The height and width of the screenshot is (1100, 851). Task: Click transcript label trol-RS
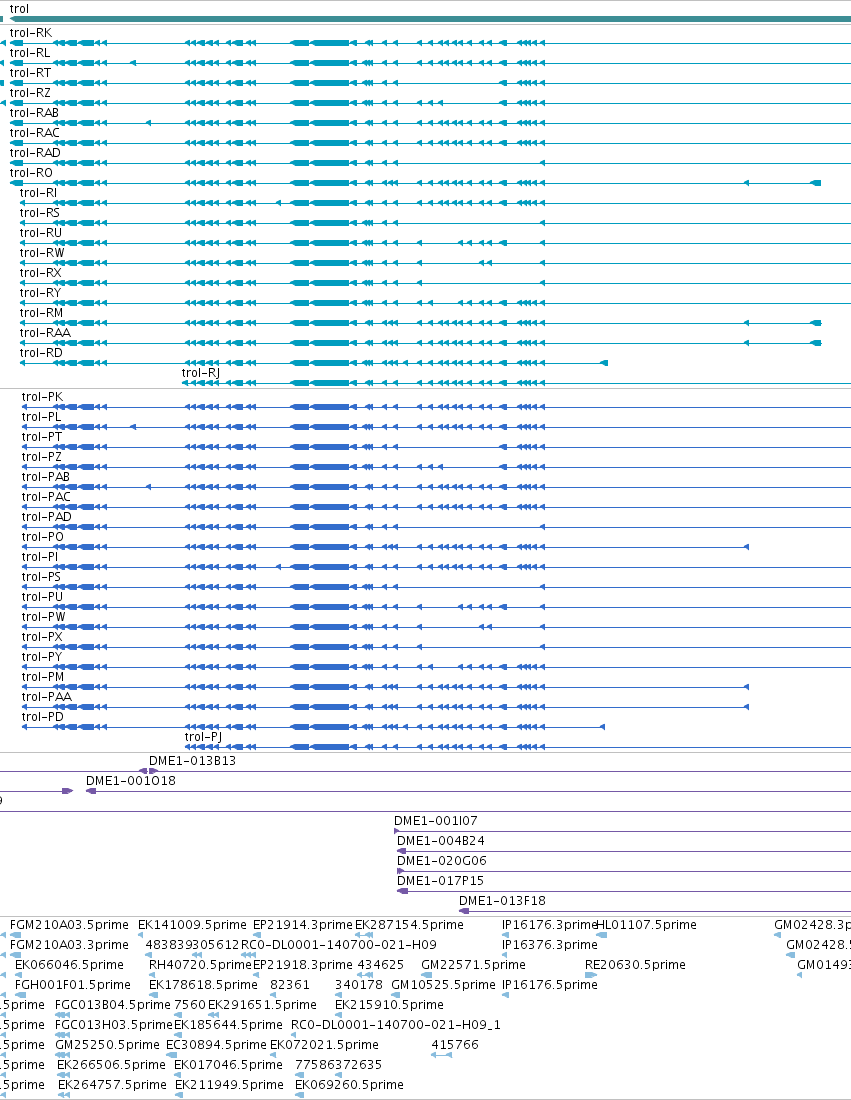click(39, 213)
